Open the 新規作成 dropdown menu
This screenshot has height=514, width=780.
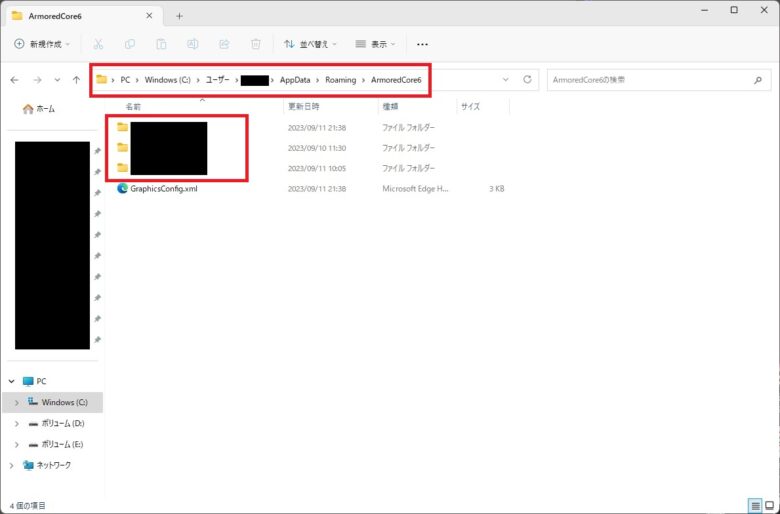43,44
